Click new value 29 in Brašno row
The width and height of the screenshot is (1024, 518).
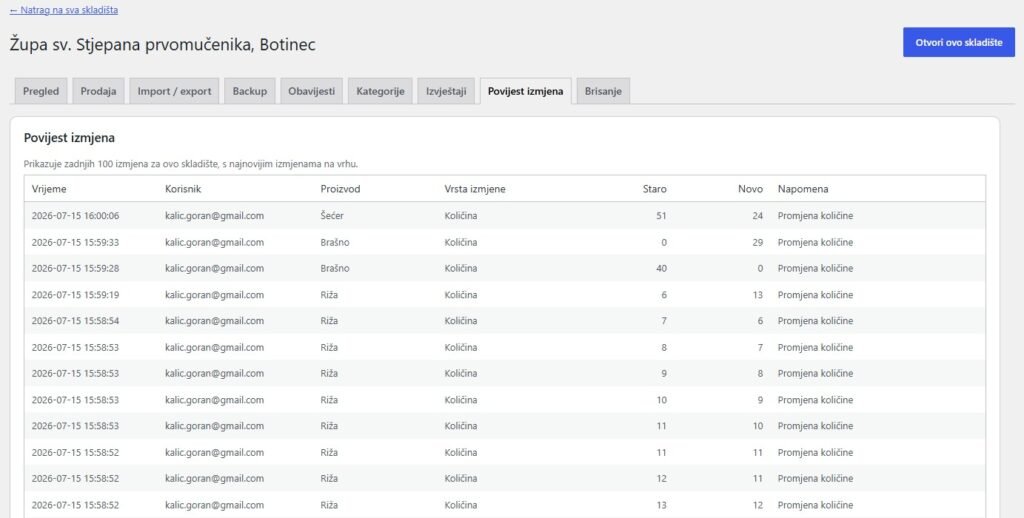pyautogui.click(x=758, y=242)
